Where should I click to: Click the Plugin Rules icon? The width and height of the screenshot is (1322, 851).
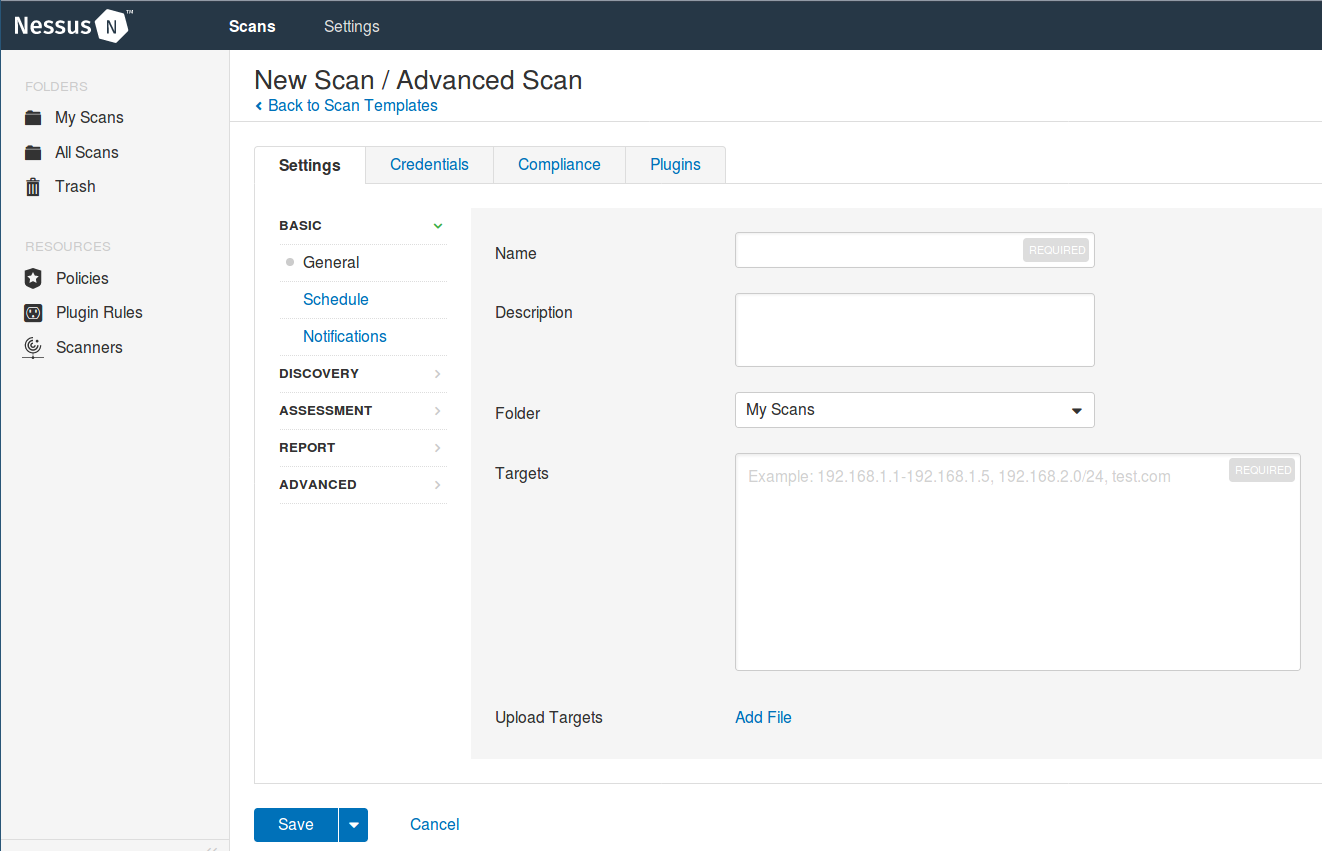coord(33,313)
